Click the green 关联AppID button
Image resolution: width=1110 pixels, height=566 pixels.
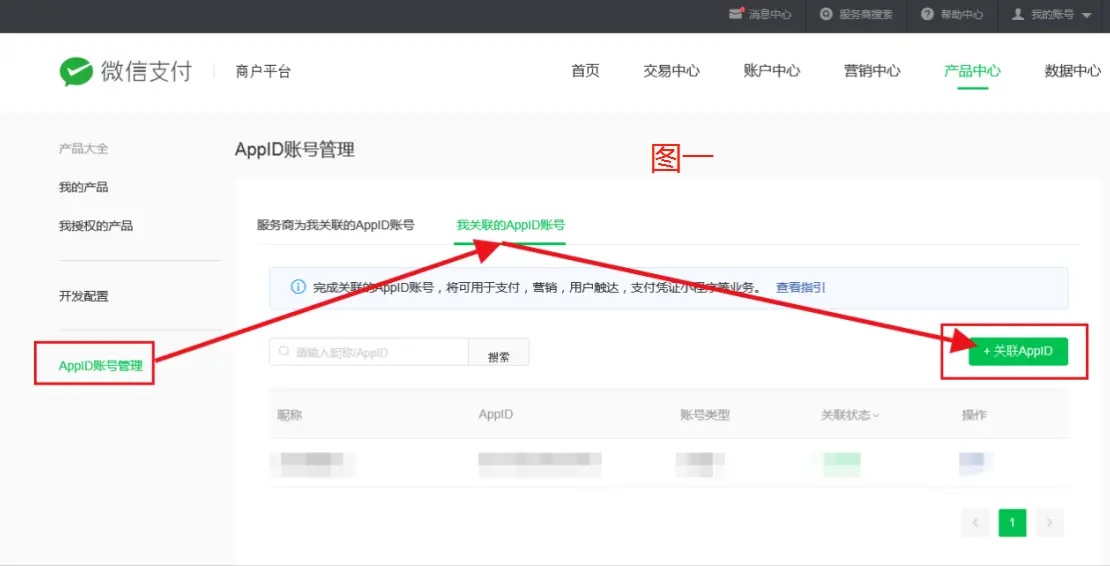coord(1017,351)
